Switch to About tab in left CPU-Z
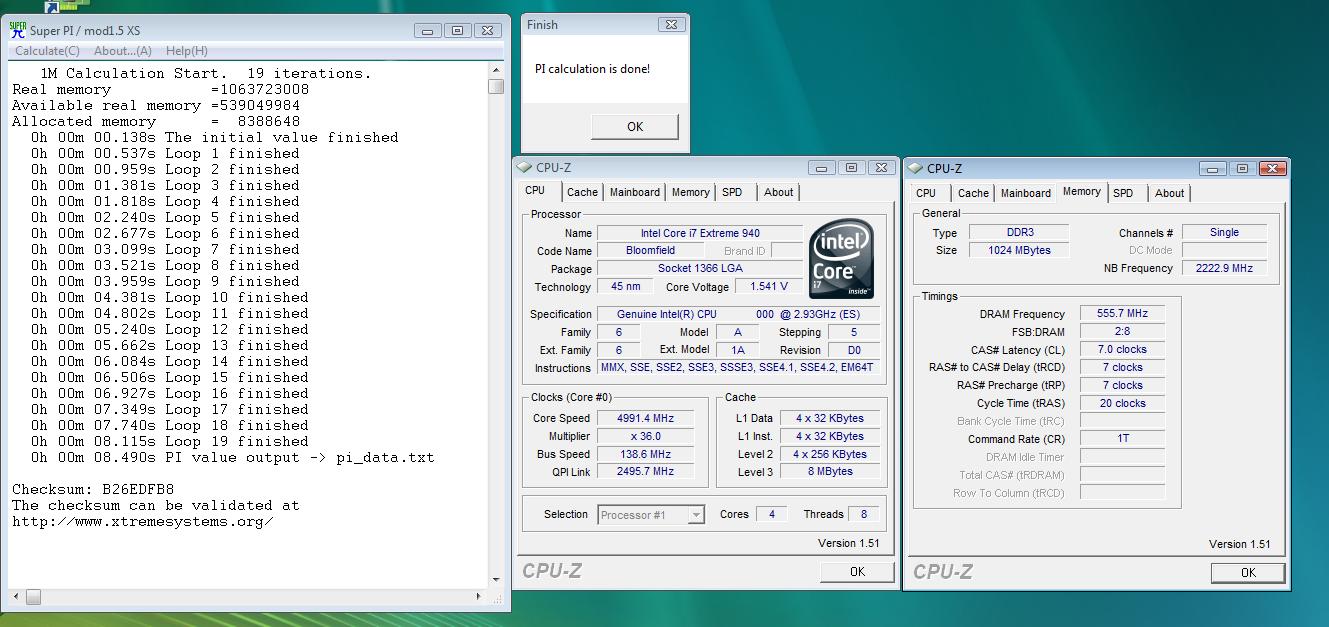The height and width of the screenshot is (627, 1329). tap(778, 192)
